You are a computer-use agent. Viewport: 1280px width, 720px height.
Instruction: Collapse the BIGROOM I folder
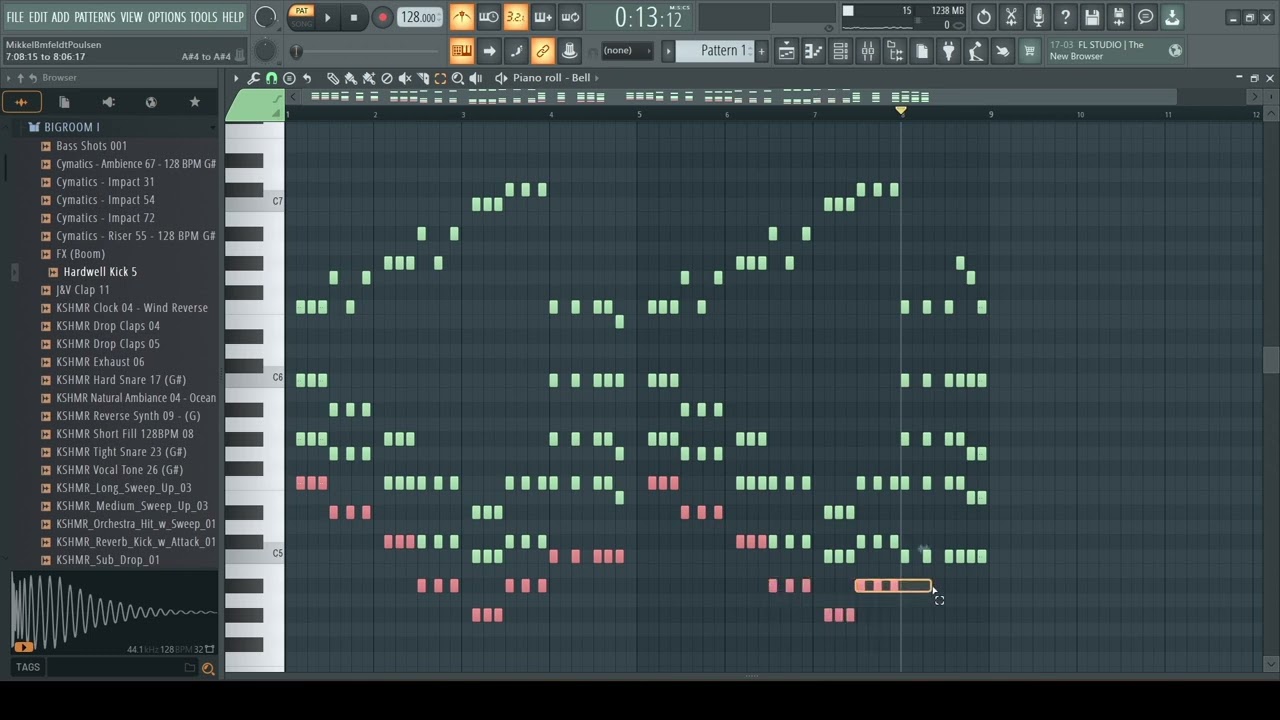point(72,127)
